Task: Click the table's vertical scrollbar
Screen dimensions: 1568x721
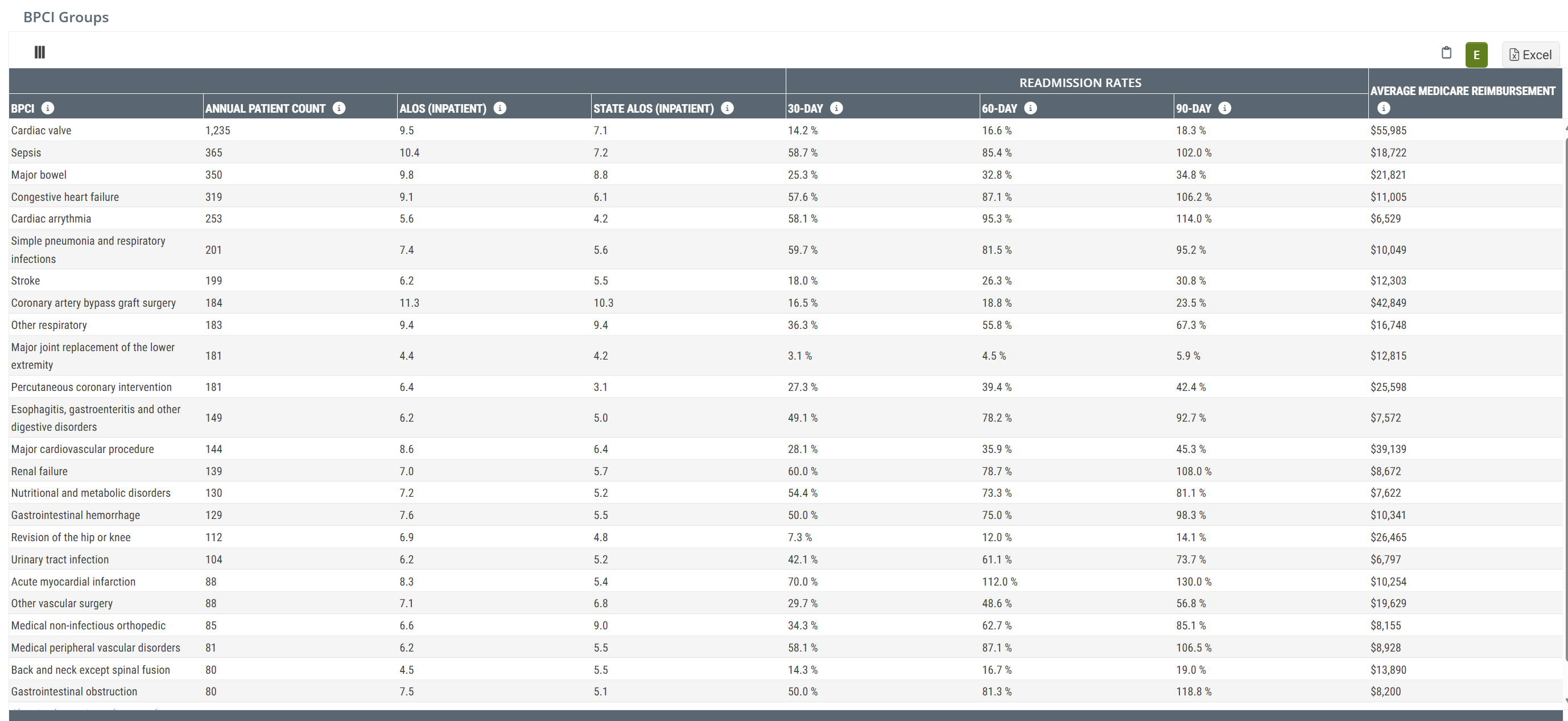Action: tap(1565, 396)
